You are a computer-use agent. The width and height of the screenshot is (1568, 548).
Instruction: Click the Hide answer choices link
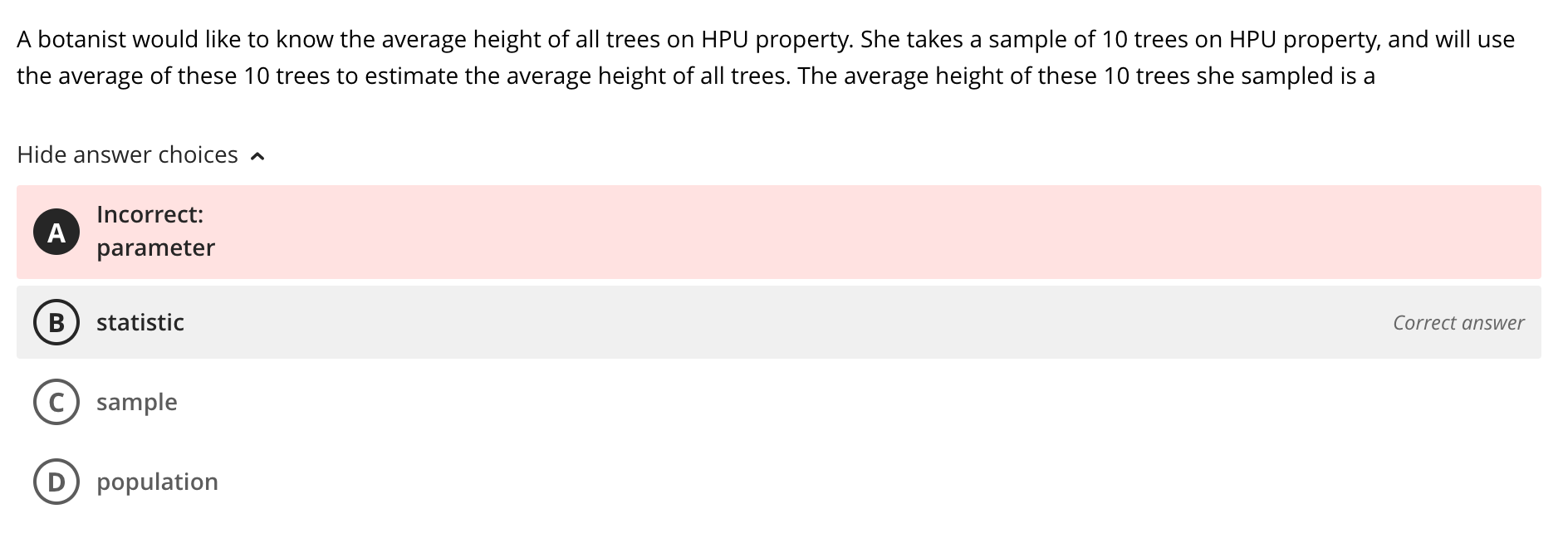(126, 154)
